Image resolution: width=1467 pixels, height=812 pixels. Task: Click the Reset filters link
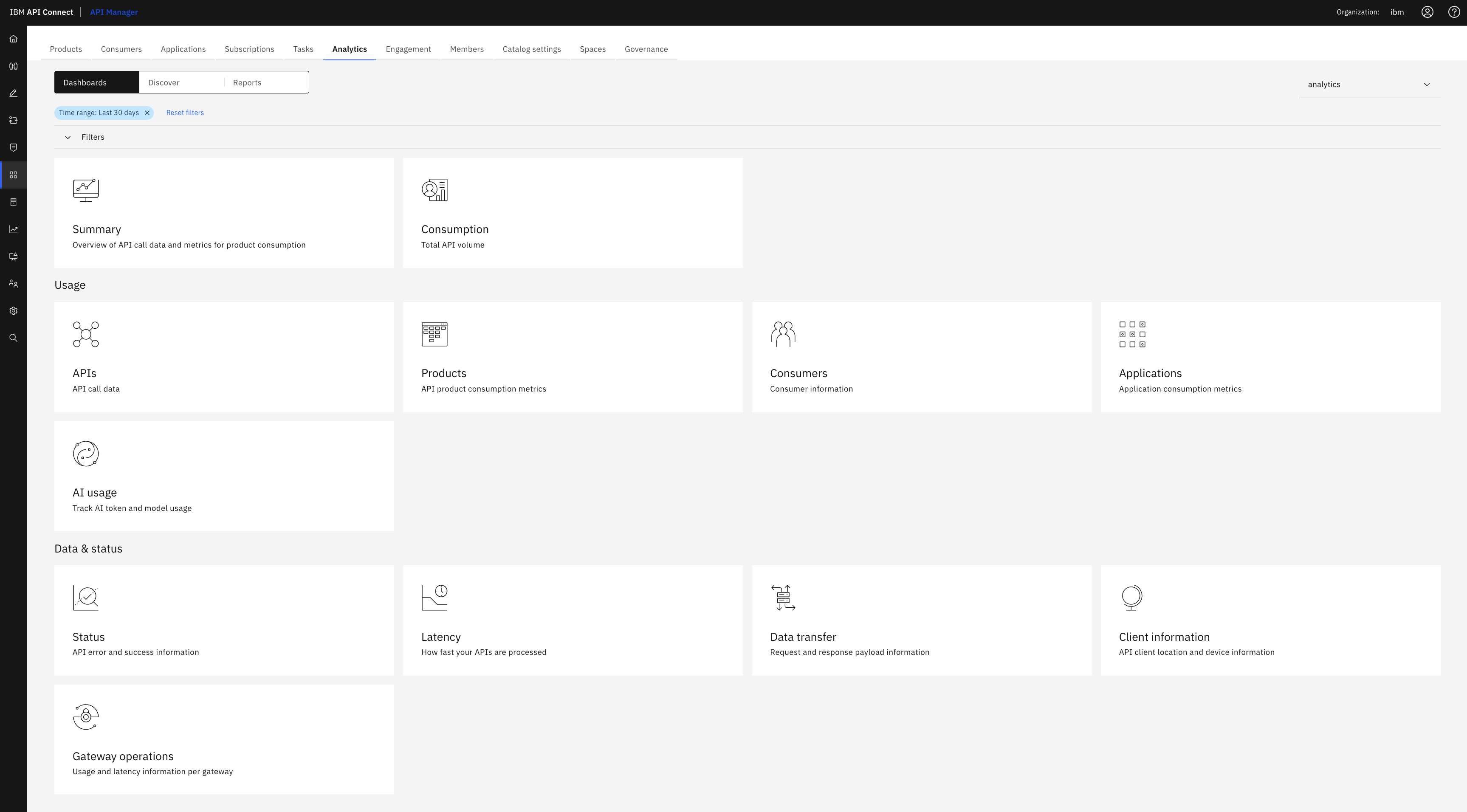[x=184, y=112]
